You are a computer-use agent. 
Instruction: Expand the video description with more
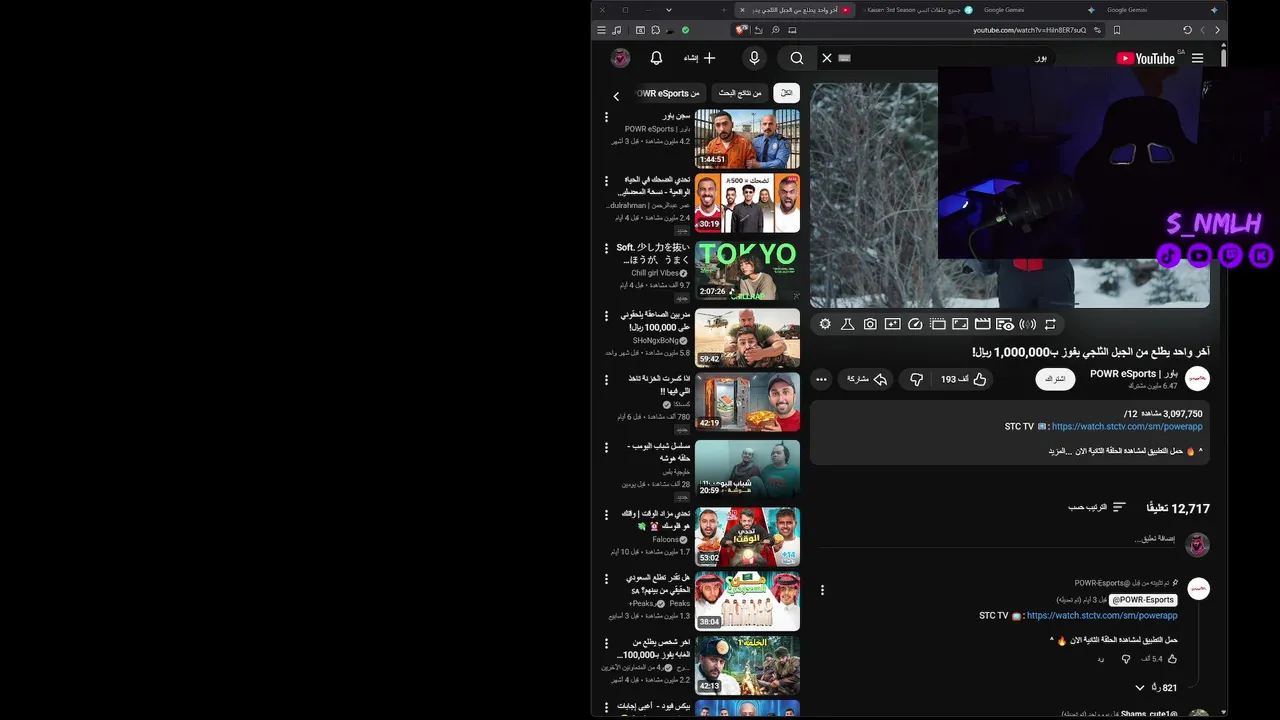pyautogui.click(x=1060, y=451)
